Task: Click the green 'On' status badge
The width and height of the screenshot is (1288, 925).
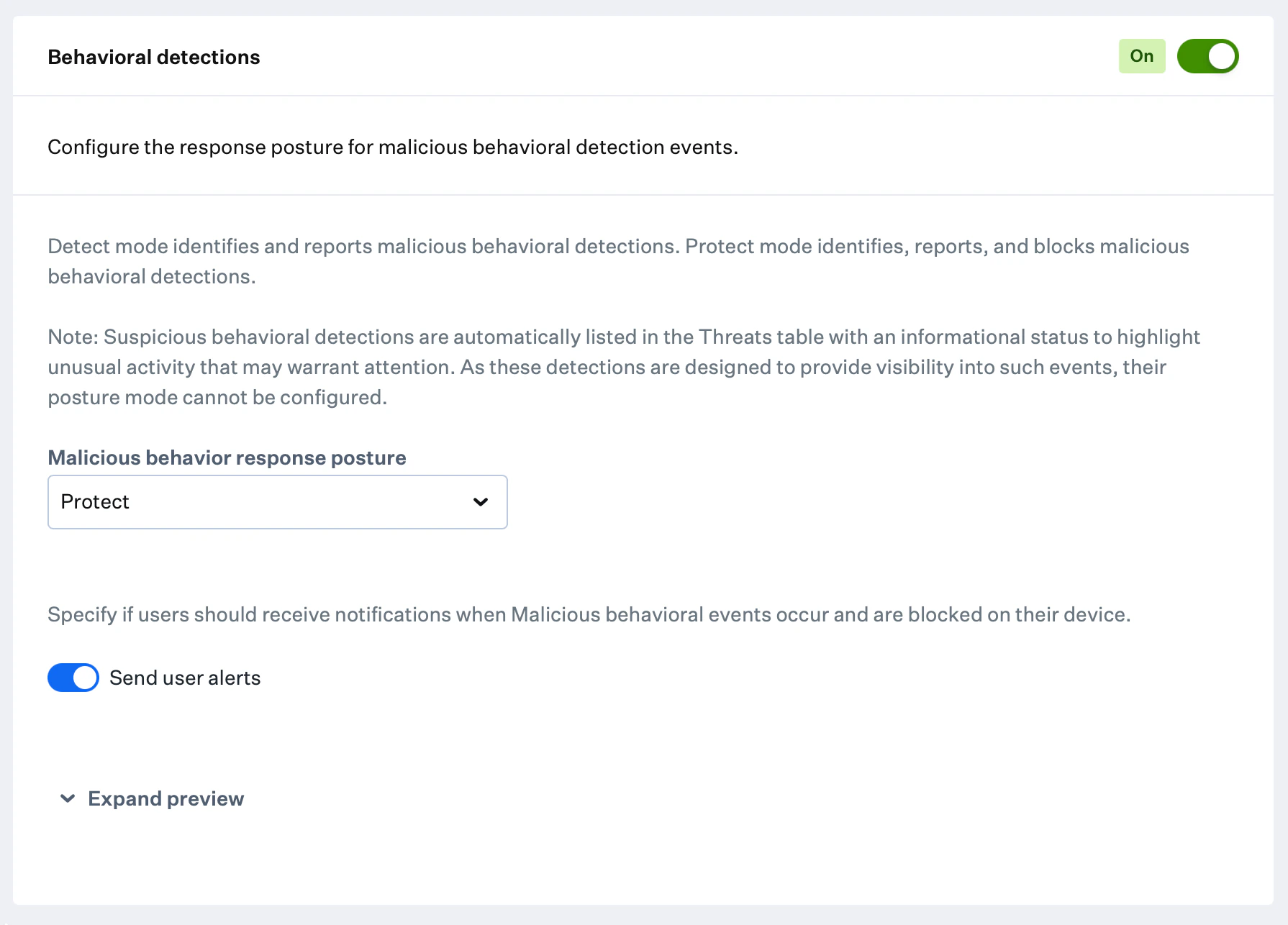Action: (1141, 55)
